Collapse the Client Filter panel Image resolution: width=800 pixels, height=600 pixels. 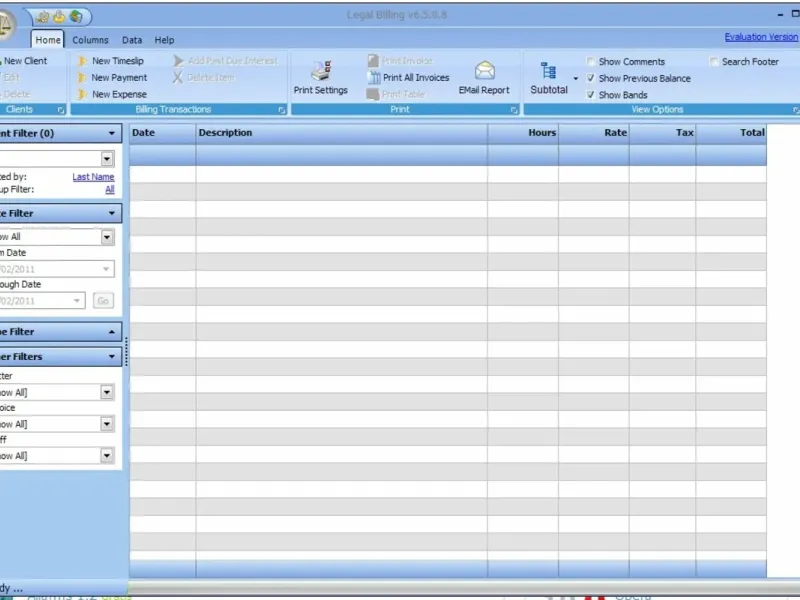click(111, 134)
